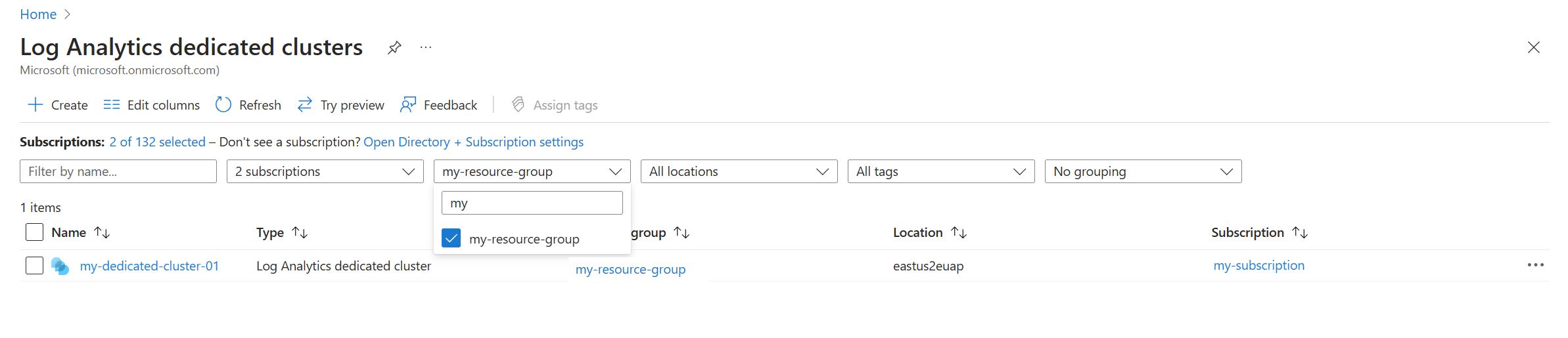Open the my-subscription link

1258,265
